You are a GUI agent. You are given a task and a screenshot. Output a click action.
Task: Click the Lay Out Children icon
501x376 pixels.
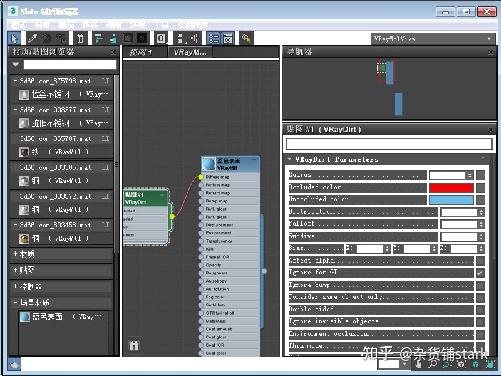pos(195,38)
